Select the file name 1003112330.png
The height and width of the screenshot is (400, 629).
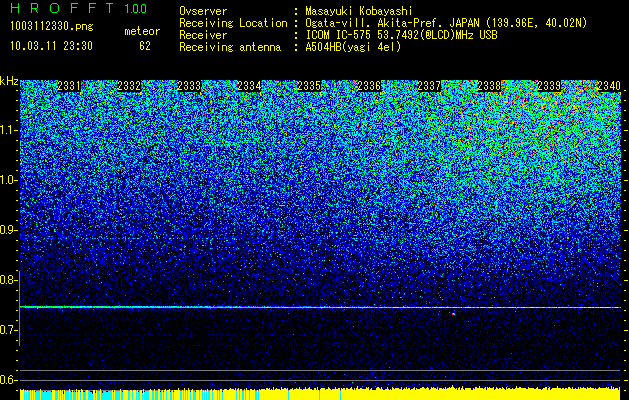52,27
